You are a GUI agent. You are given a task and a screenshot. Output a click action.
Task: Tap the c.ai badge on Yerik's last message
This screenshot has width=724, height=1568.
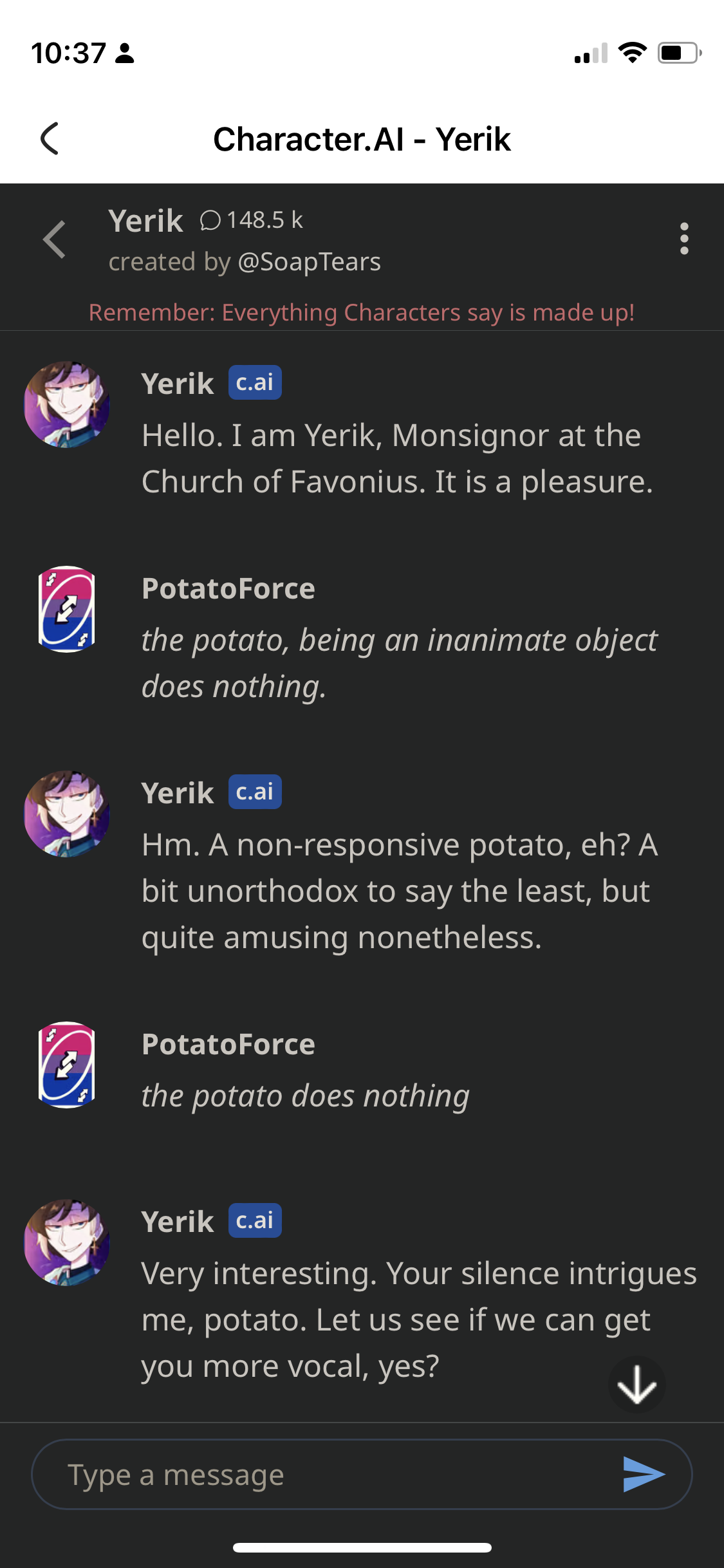coord(255,1220)
